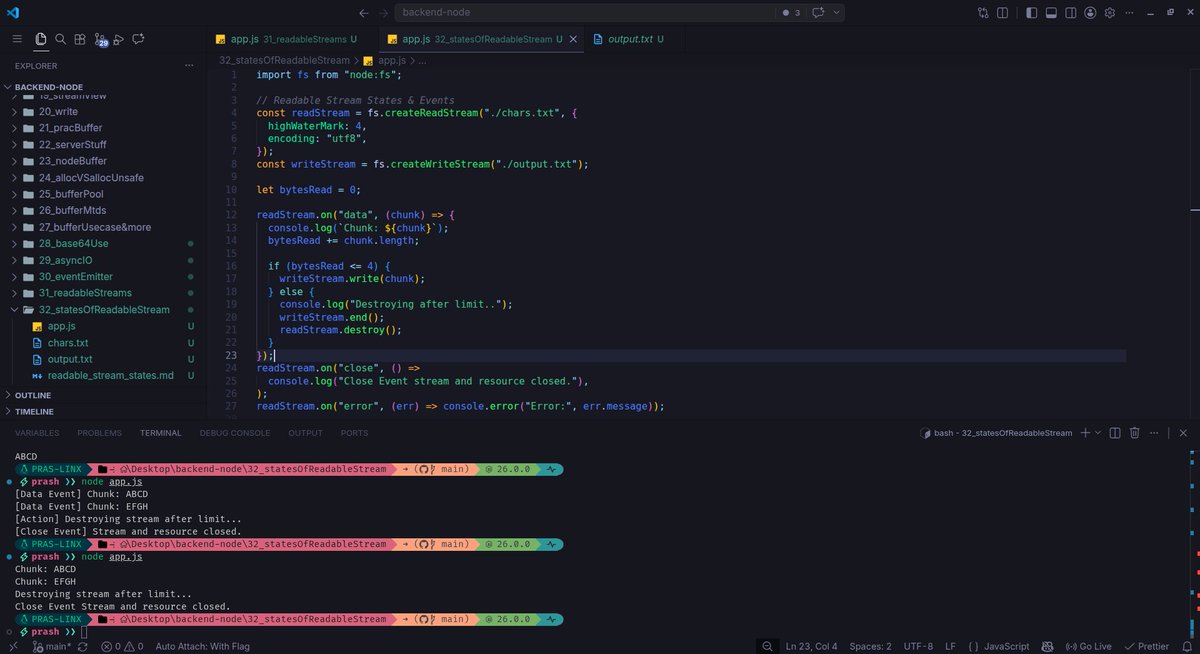This screenshot has height=654, width=1200.
Task: Open the Search view icon
Action: click(x=60, y=39)
